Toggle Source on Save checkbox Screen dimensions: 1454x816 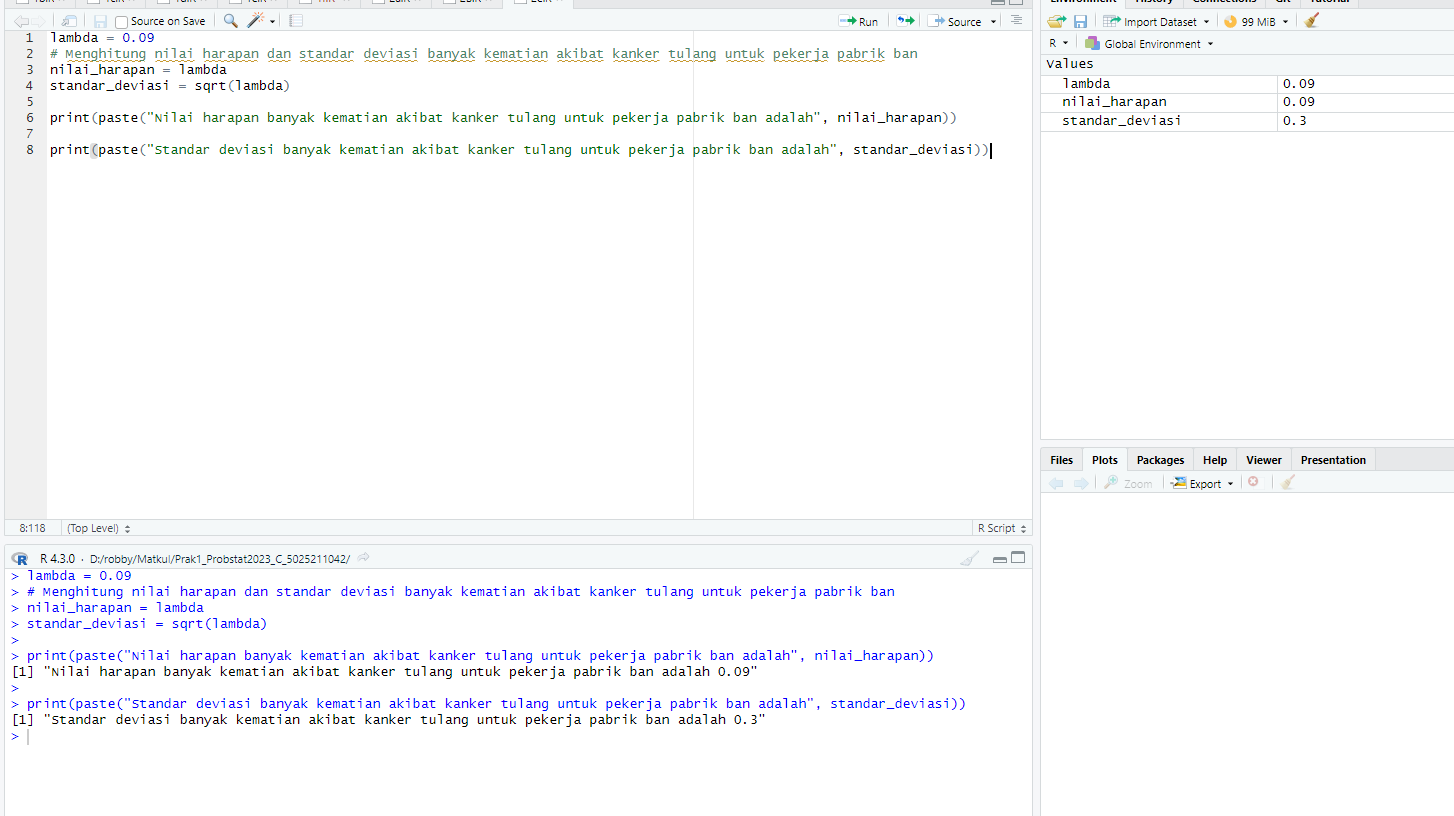click(122, 21)
